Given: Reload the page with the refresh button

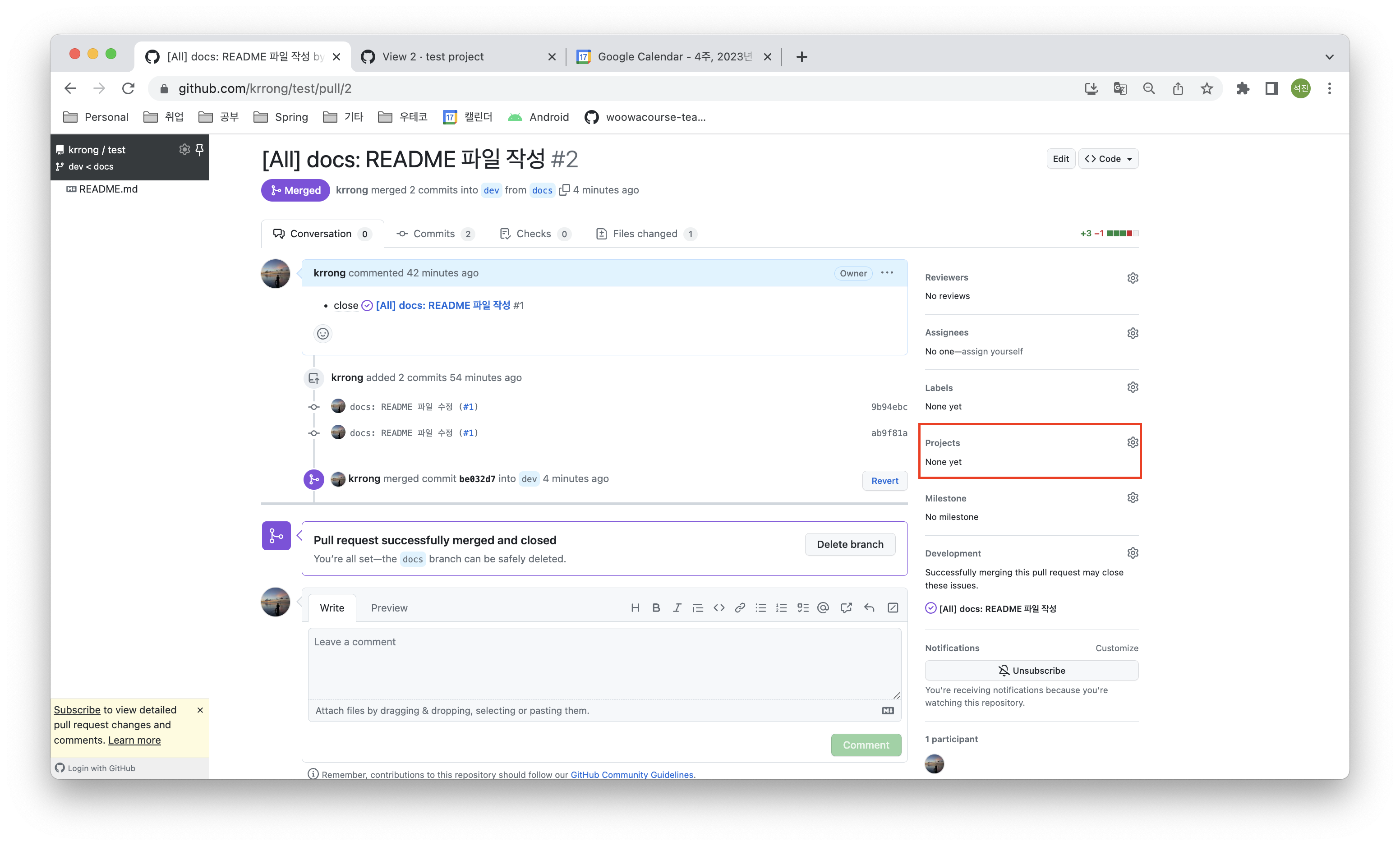Looking at the screenshot, I should [129, 88].
